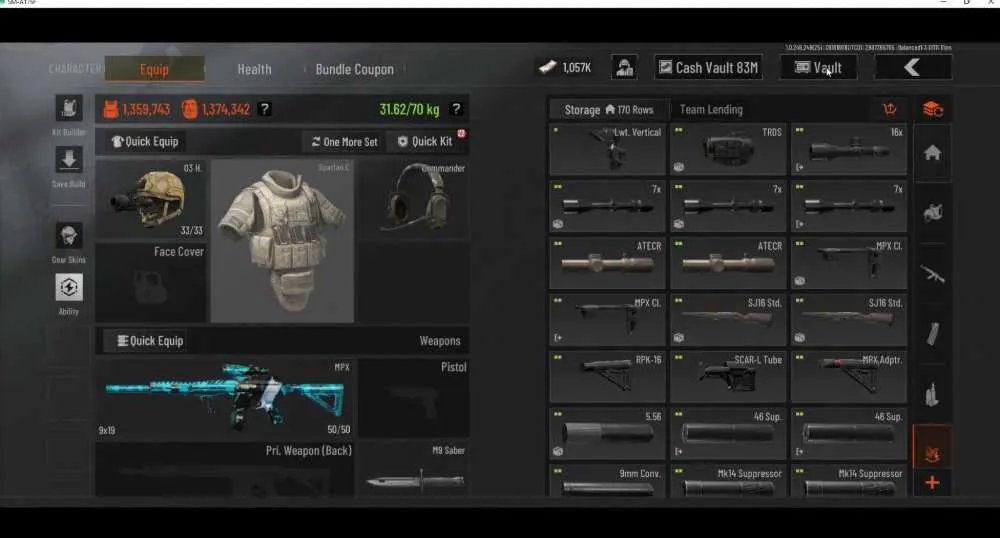
Task: Click the M9 Saber melee slot
Action: (x=414, y=470)
